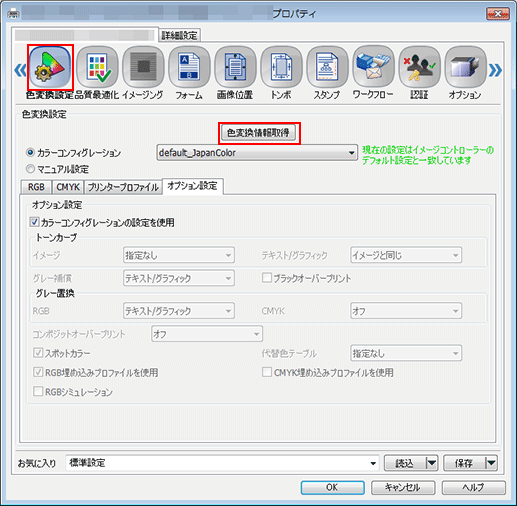Click the ヘルプ help button
The width and height of the screenshot is (517, 506).
[473, 487]
